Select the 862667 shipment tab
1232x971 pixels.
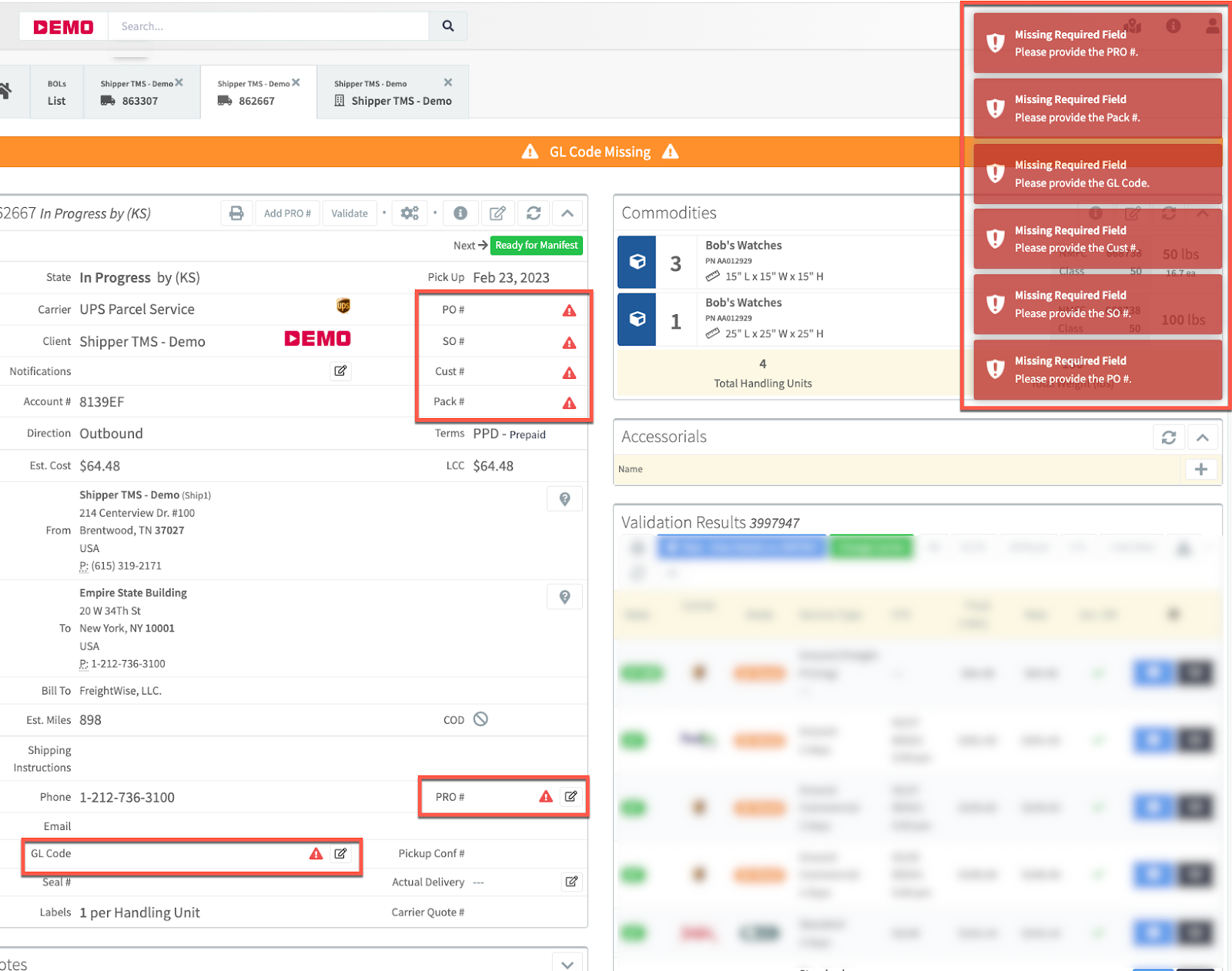pyautogui.click(x=257, y=92)
